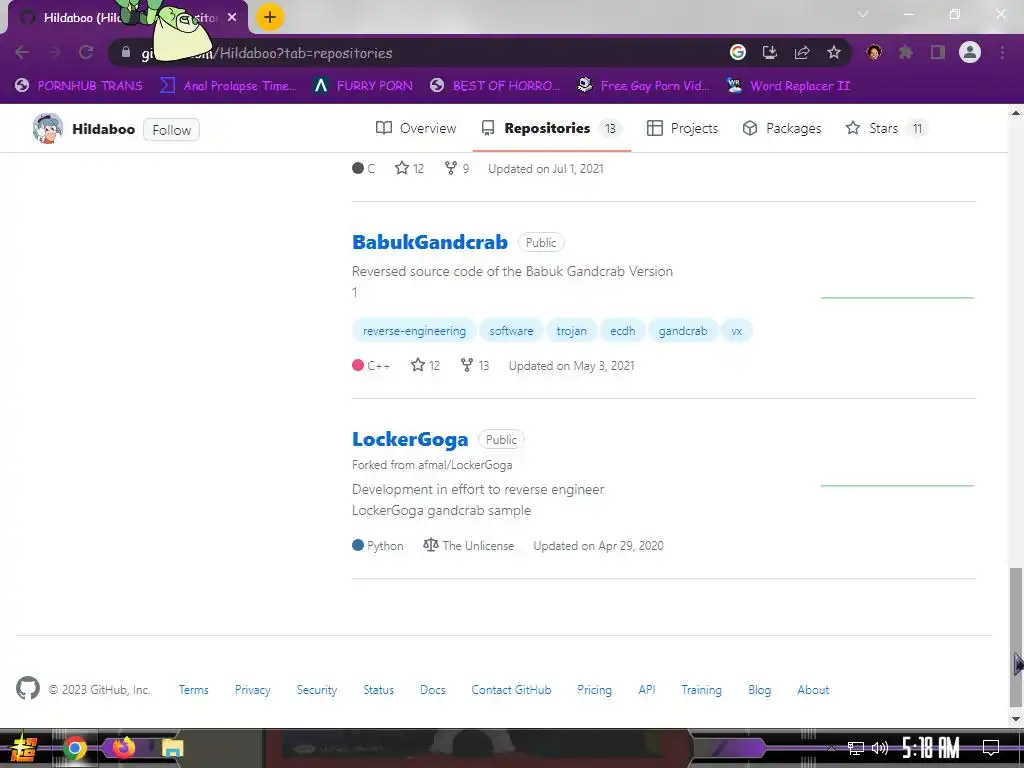Click the Word Replacer II bookmark
Viewport: 1024px width, 768px height.
788,86
